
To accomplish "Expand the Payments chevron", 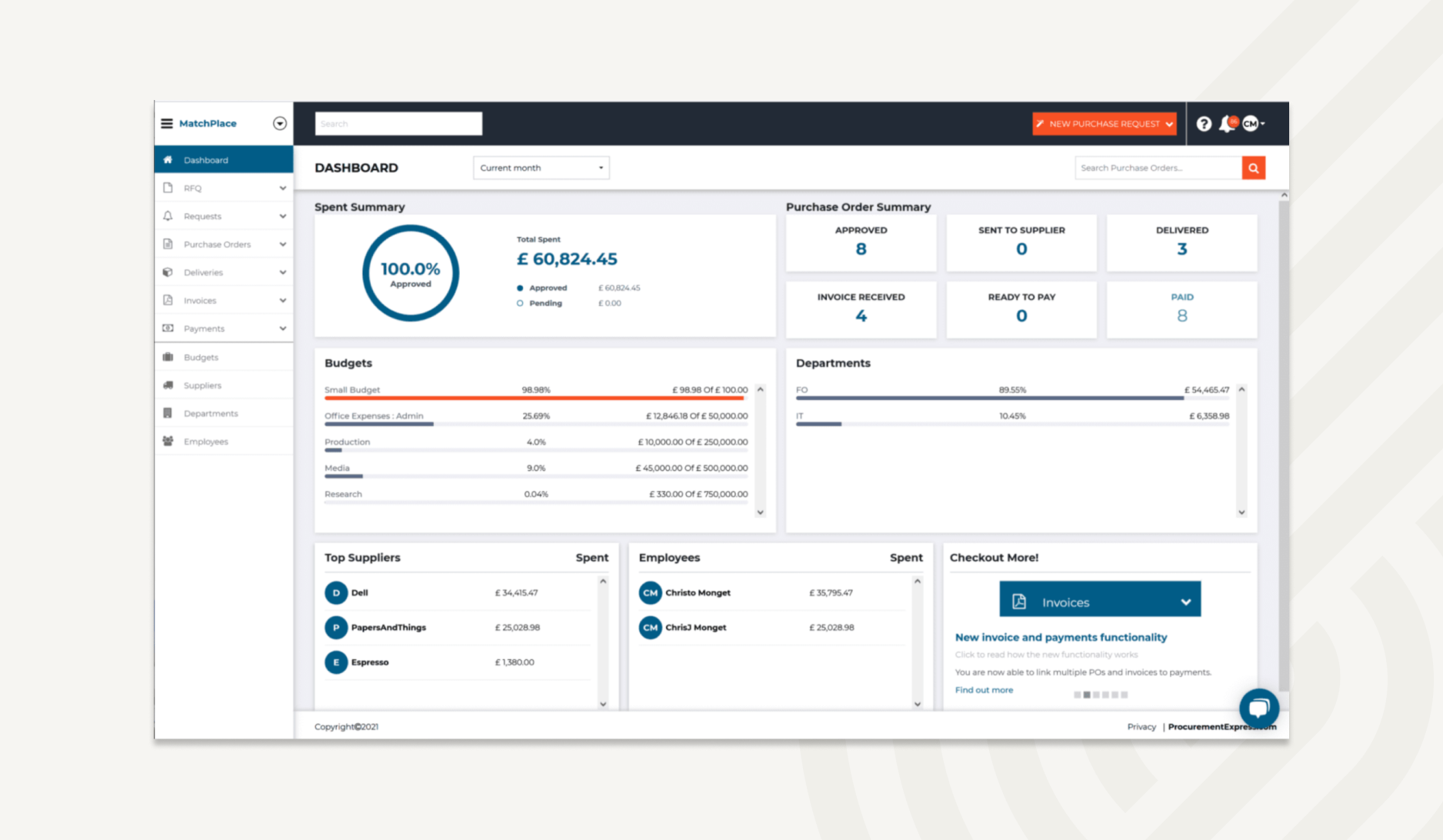I will [283, 328].
